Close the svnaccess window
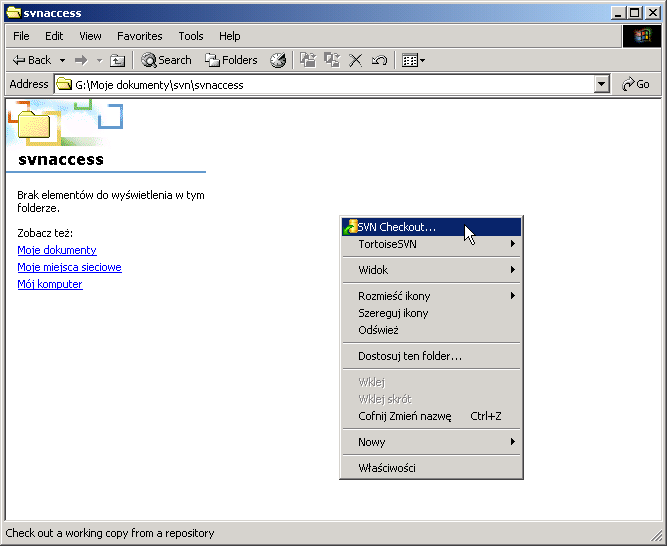The width and height of the screenshot is (667, 546). (x=653, y=13)
